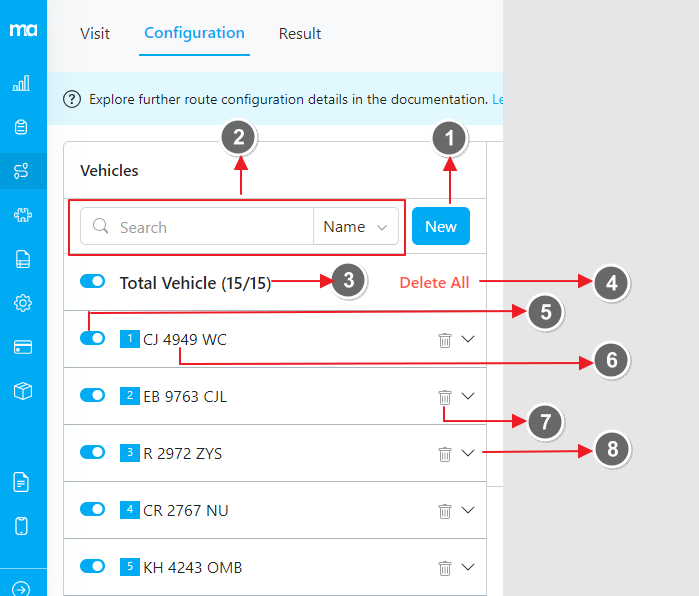
Task: Open the Name search filter dropdown
Action: point(355,227)
